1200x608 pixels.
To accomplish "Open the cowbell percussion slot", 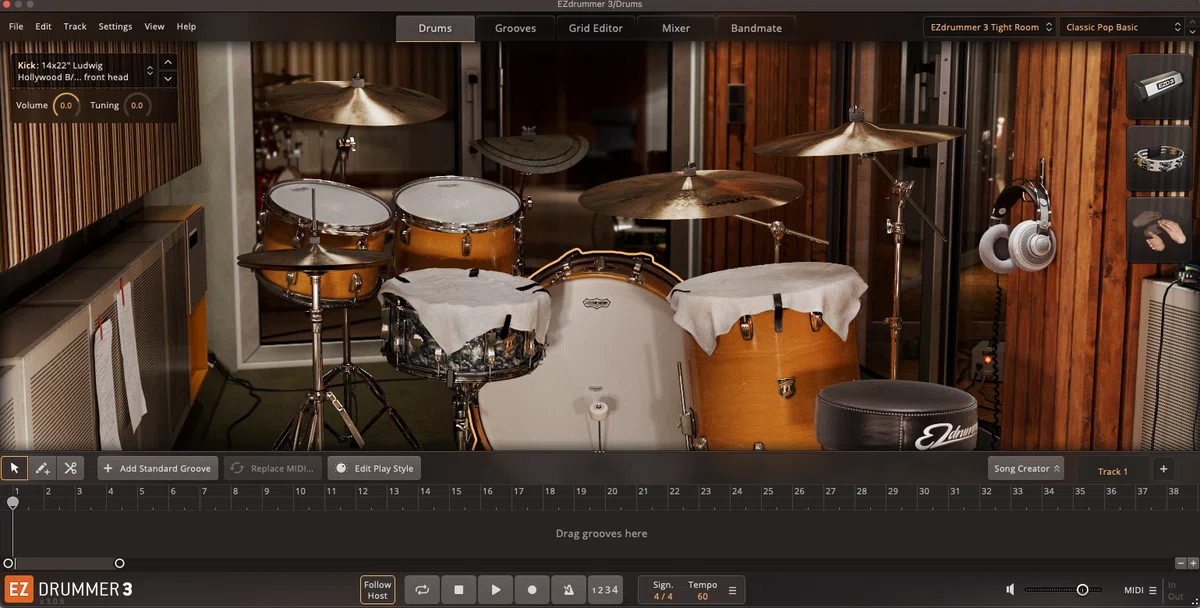I will [1159, 87].
